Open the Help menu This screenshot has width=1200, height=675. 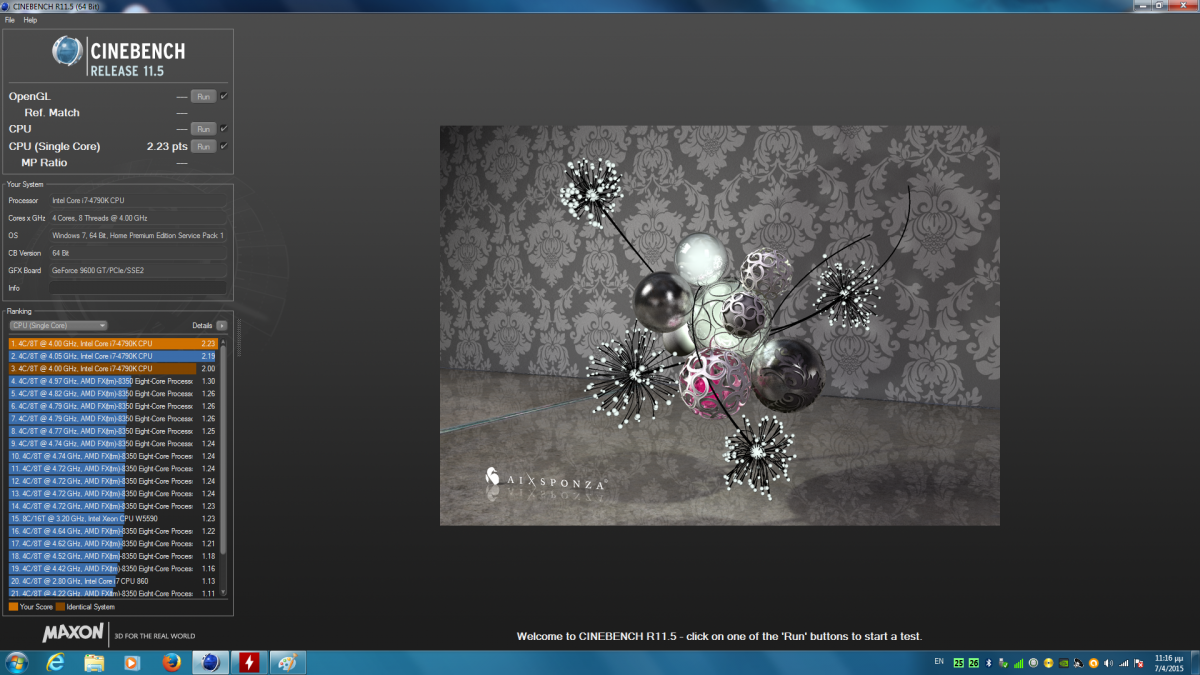click(x=30, y=20)
